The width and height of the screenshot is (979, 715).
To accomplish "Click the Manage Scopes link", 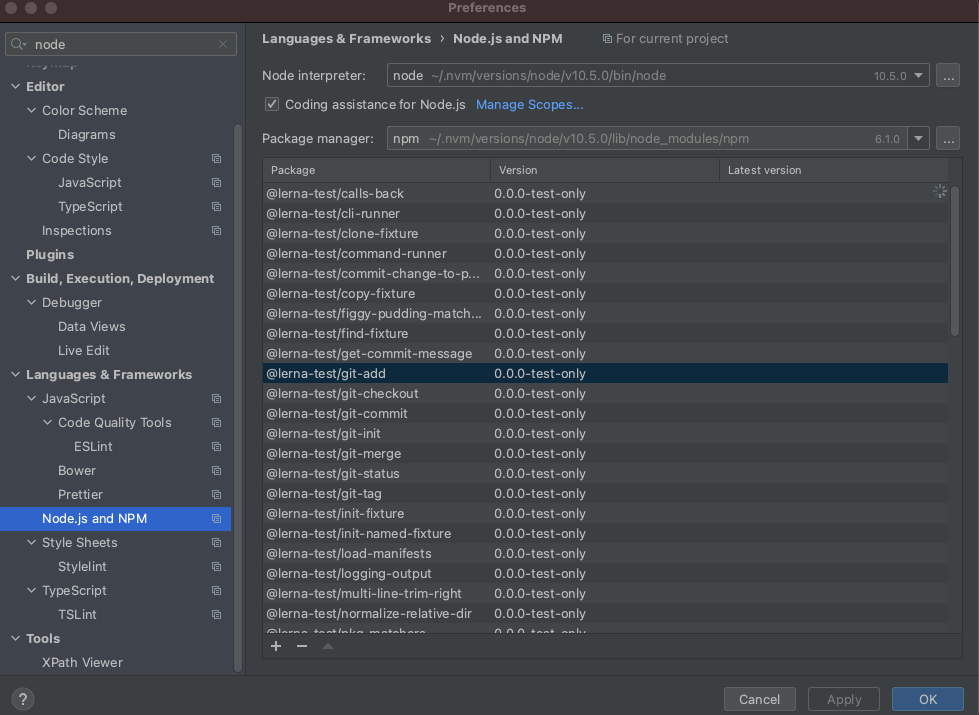I will 529,104.
